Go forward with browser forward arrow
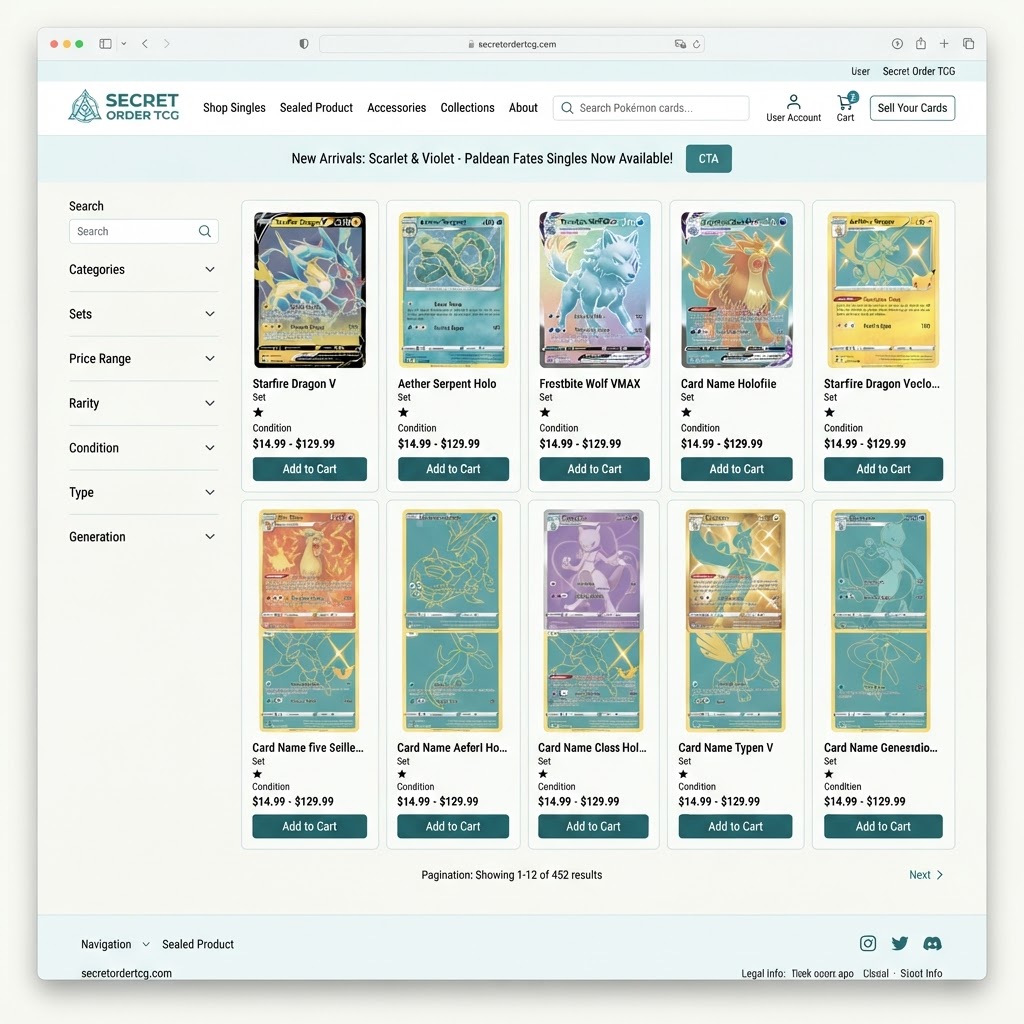Screen dimensions: 1024x1024 [167, 44]
